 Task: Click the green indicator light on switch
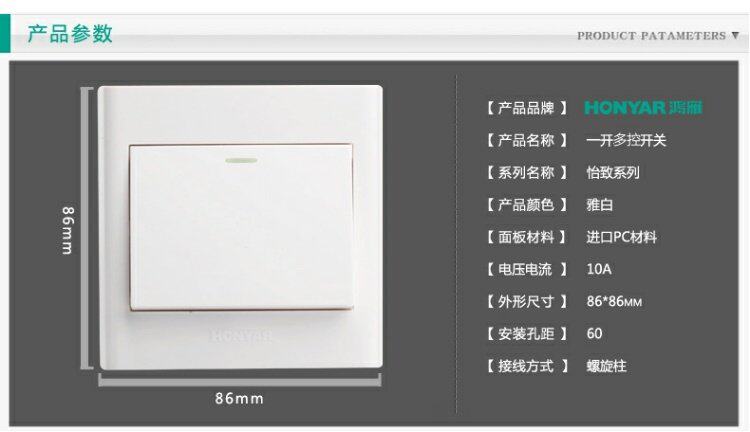pyautogui.click(x=241, y=160)
